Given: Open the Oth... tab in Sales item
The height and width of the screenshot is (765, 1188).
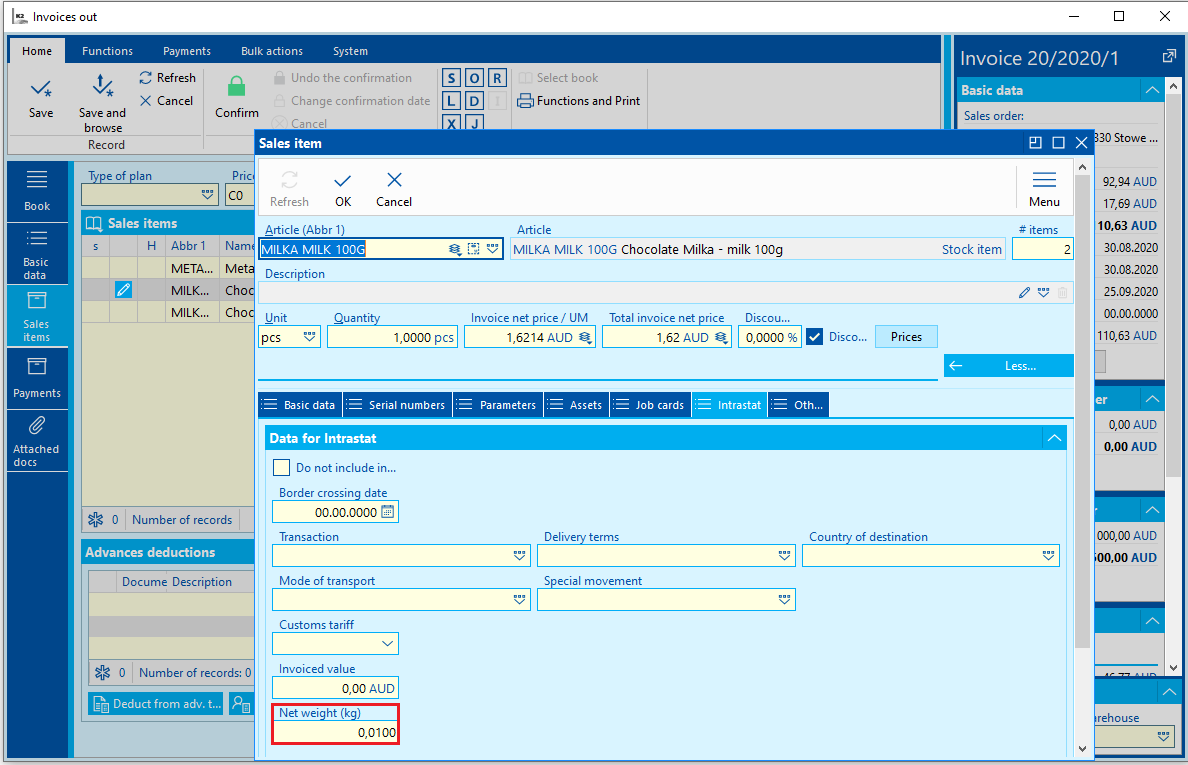Looking at the screenshot, I should (x=799, y=404).
